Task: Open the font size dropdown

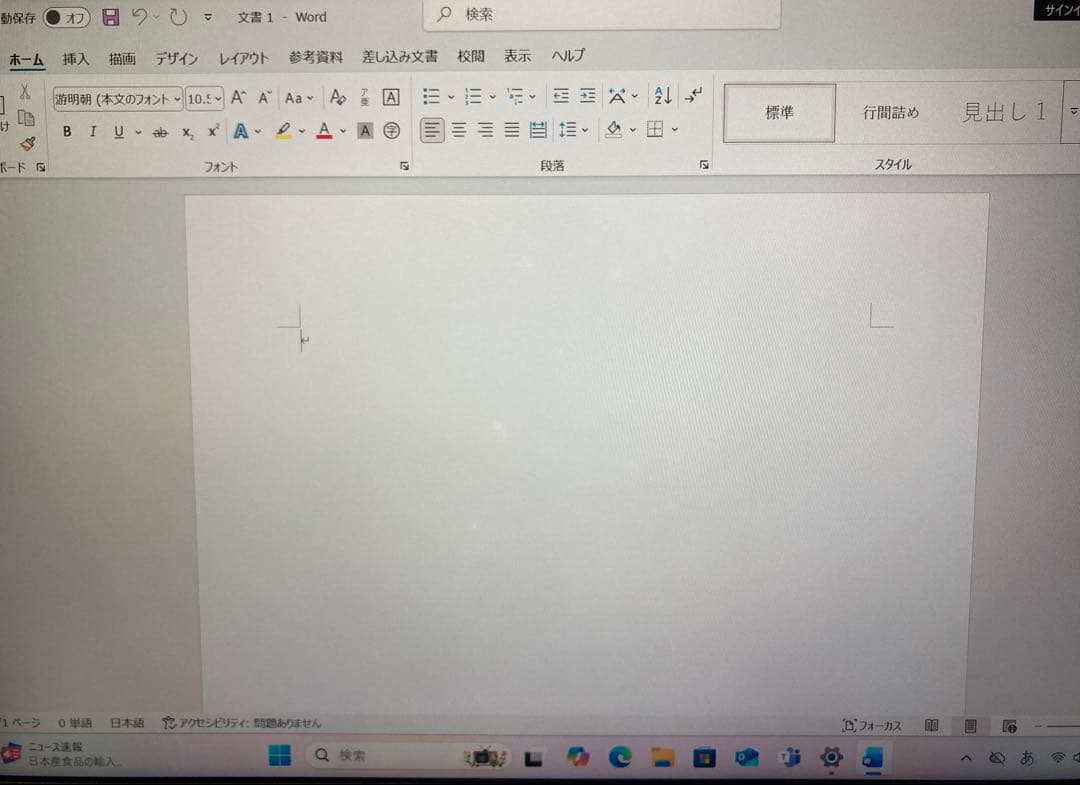Action: [x=218, y=98]
